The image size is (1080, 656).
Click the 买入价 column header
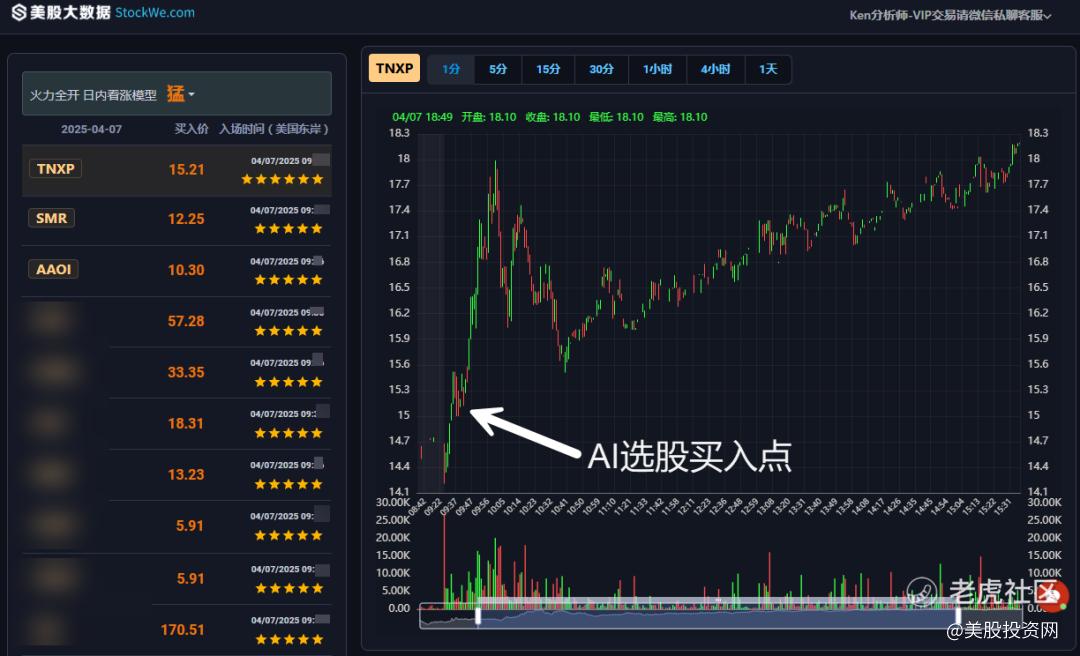point(191,129)
